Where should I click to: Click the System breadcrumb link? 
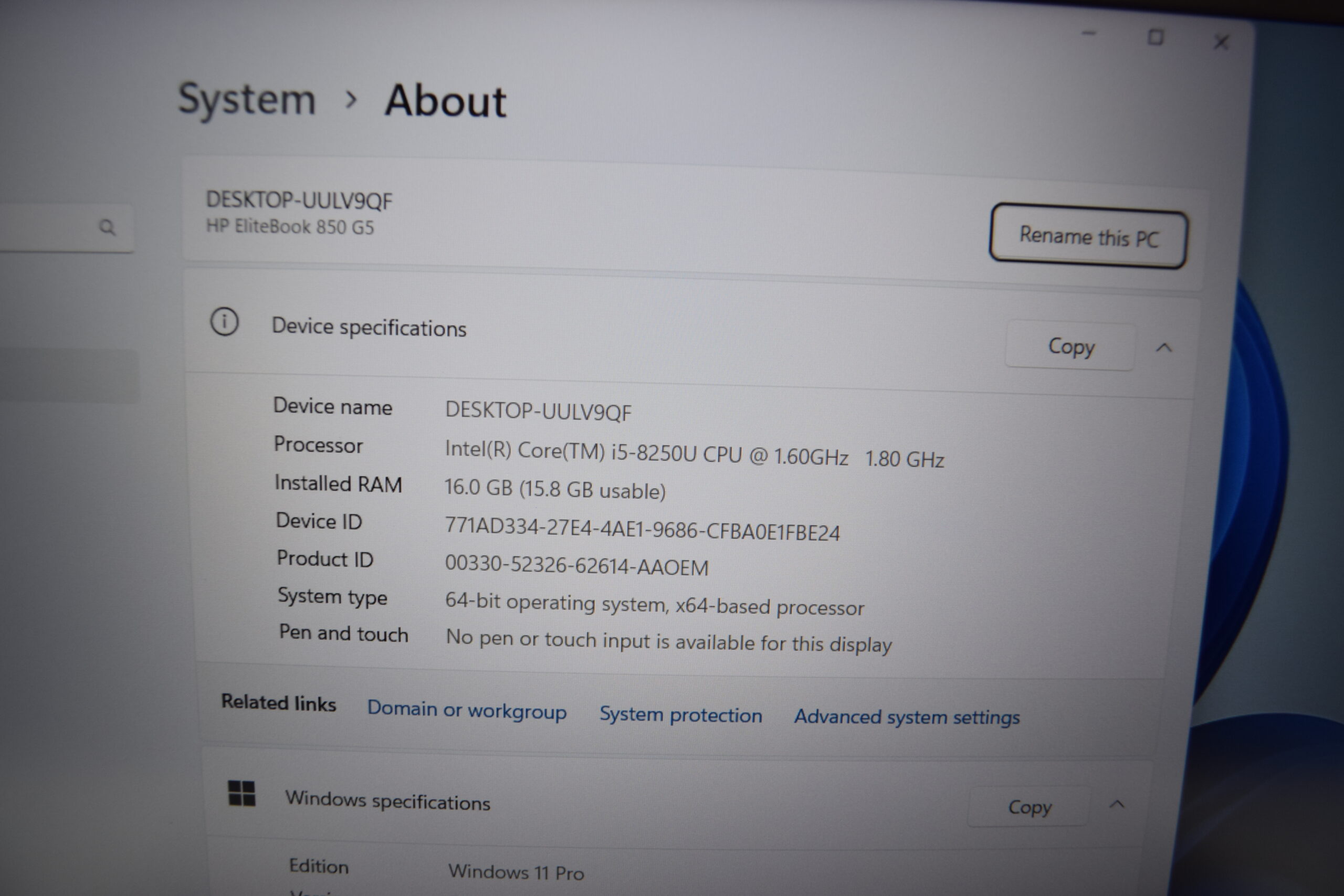(247, 100)
